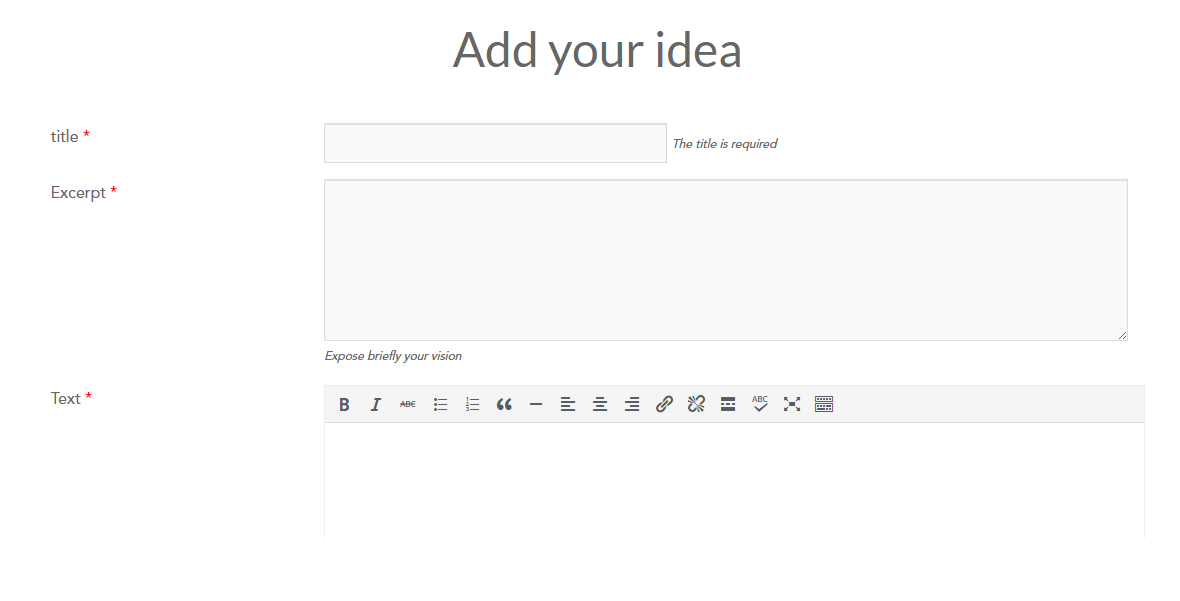Click 'Expose briefly your vision' hint
This screenshot has height=601, width=1180.
coord(393,356)
